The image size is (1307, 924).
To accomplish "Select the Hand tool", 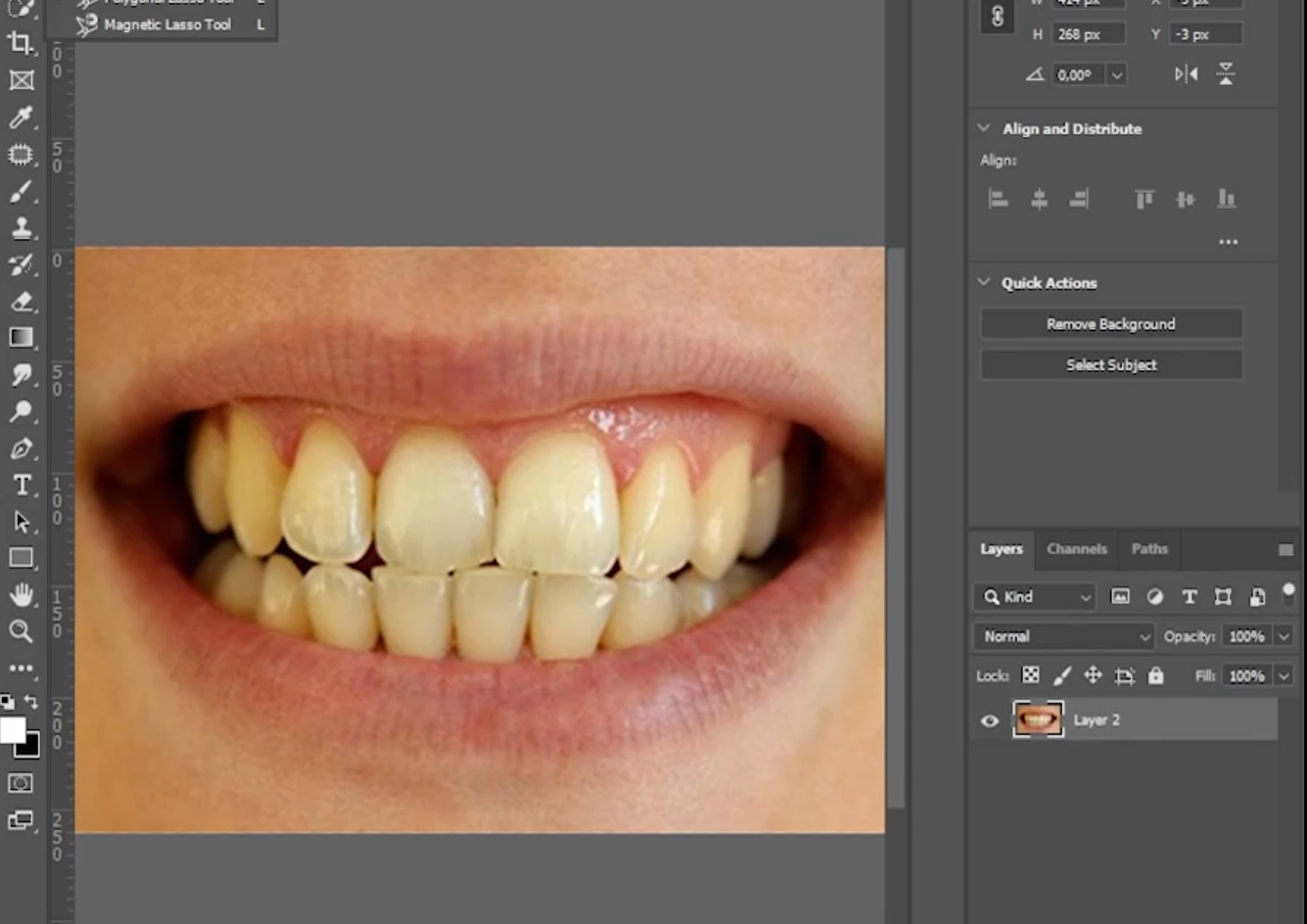I will pos(21,596).
